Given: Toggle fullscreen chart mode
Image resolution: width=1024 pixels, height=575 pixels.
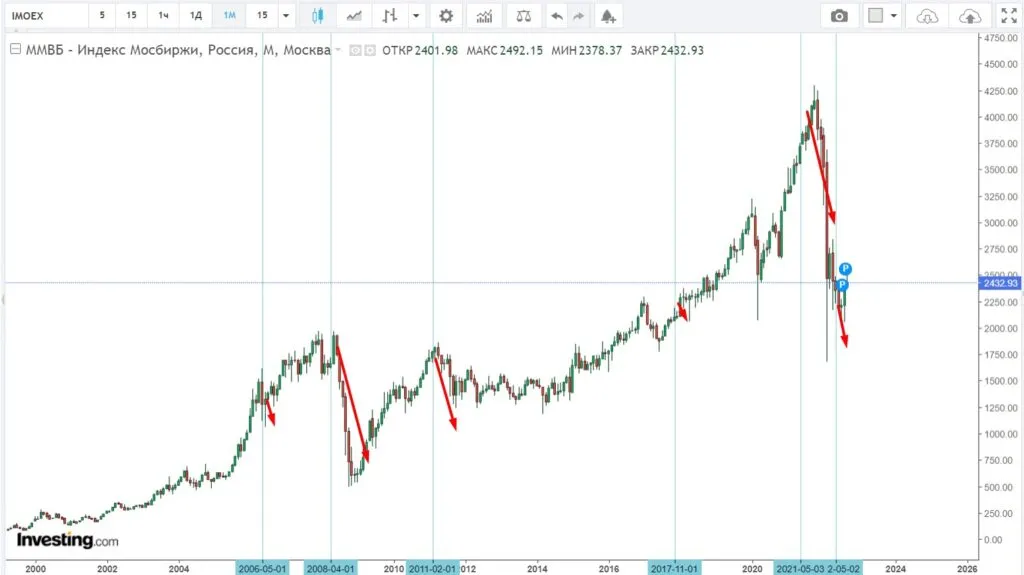Looking at the screenshot, I should coord(1008,16).
